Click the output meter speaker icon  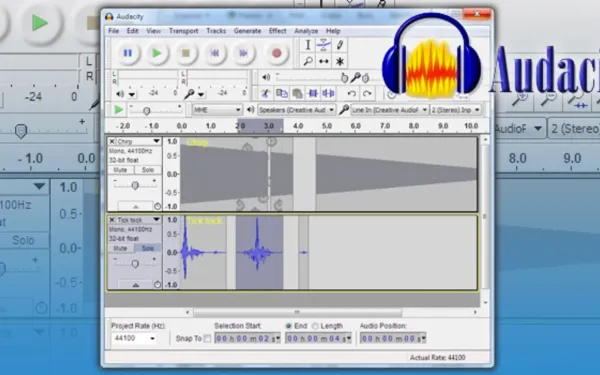click(x=120, y=94)
